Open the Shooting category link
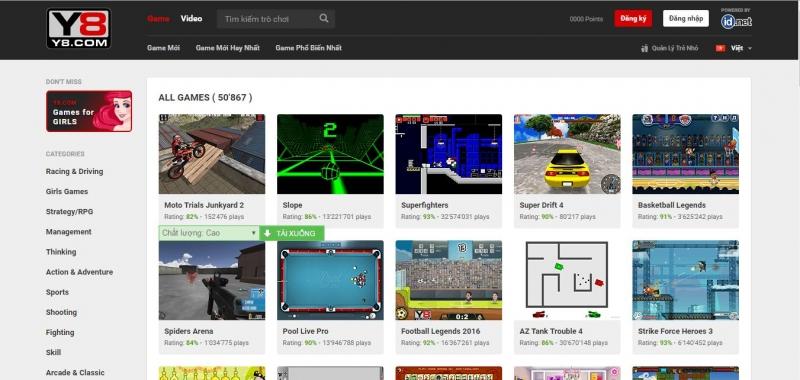The width and height of the screenshot is (800, 380). pyautogui.click(x=61, y=312)
